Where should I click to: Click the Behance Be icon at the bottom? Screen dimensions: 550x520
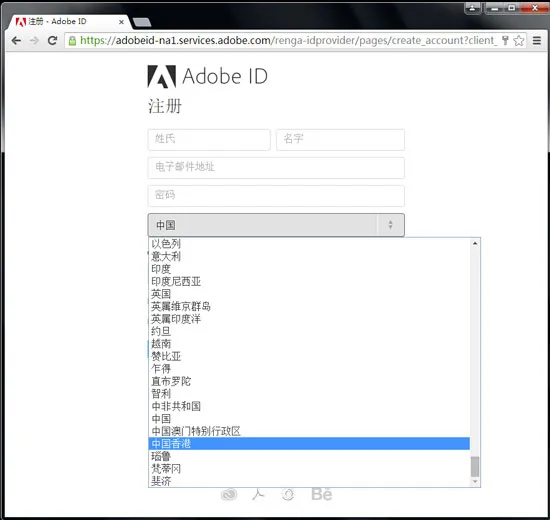(322, 494)
